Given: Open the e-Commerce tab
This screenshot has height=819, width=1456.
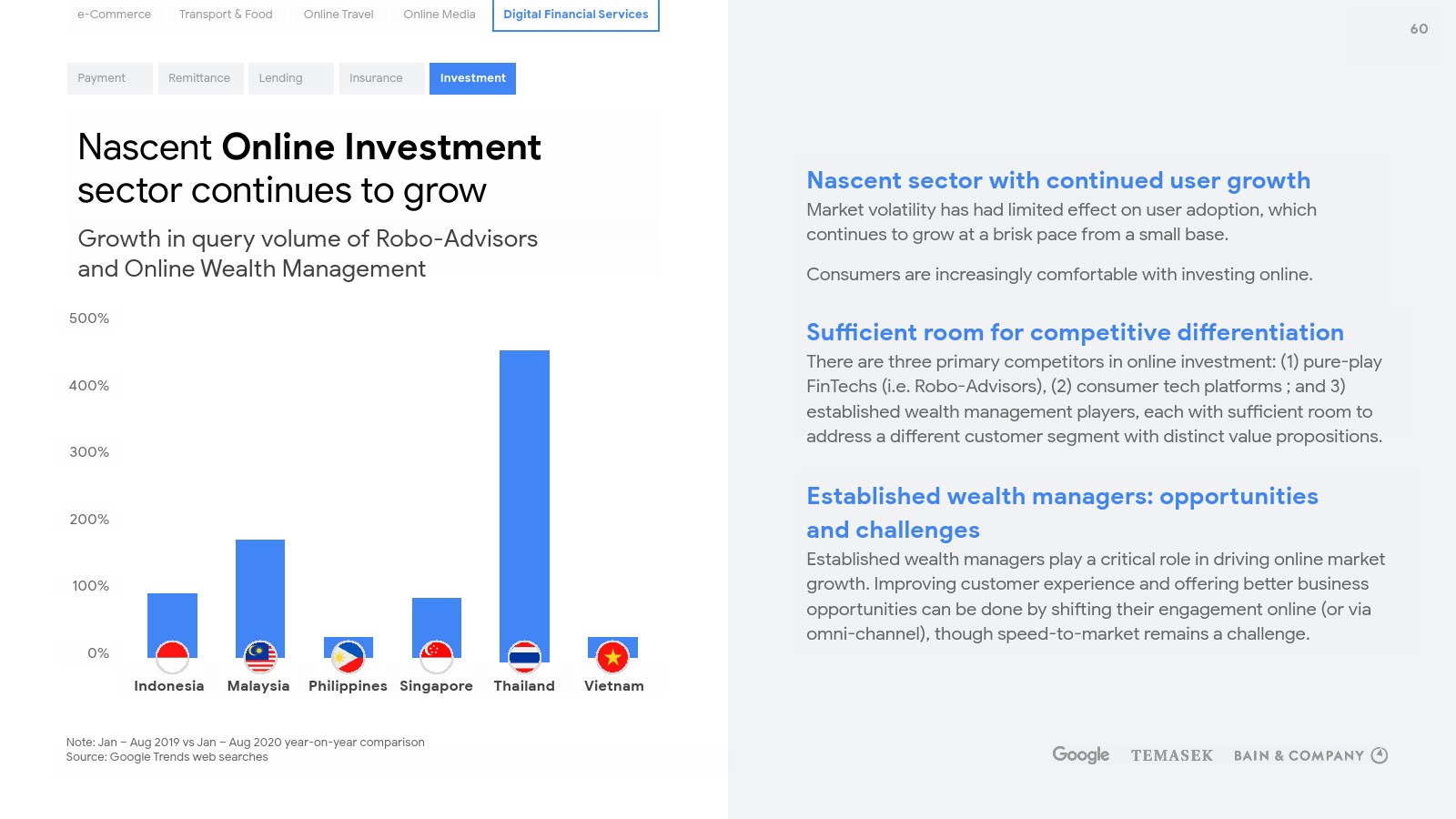Looking at the screenshot, I should (x=114, y=15).
